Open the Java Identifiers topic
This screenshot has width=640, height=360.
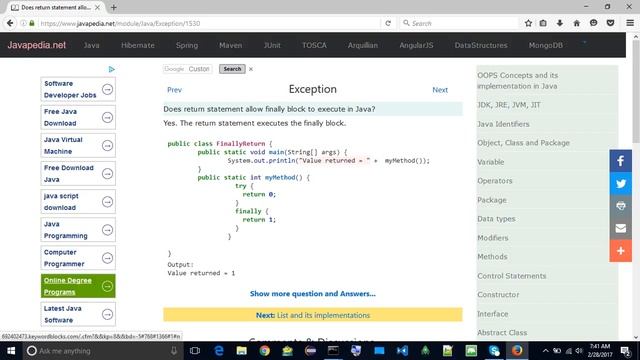503,124
